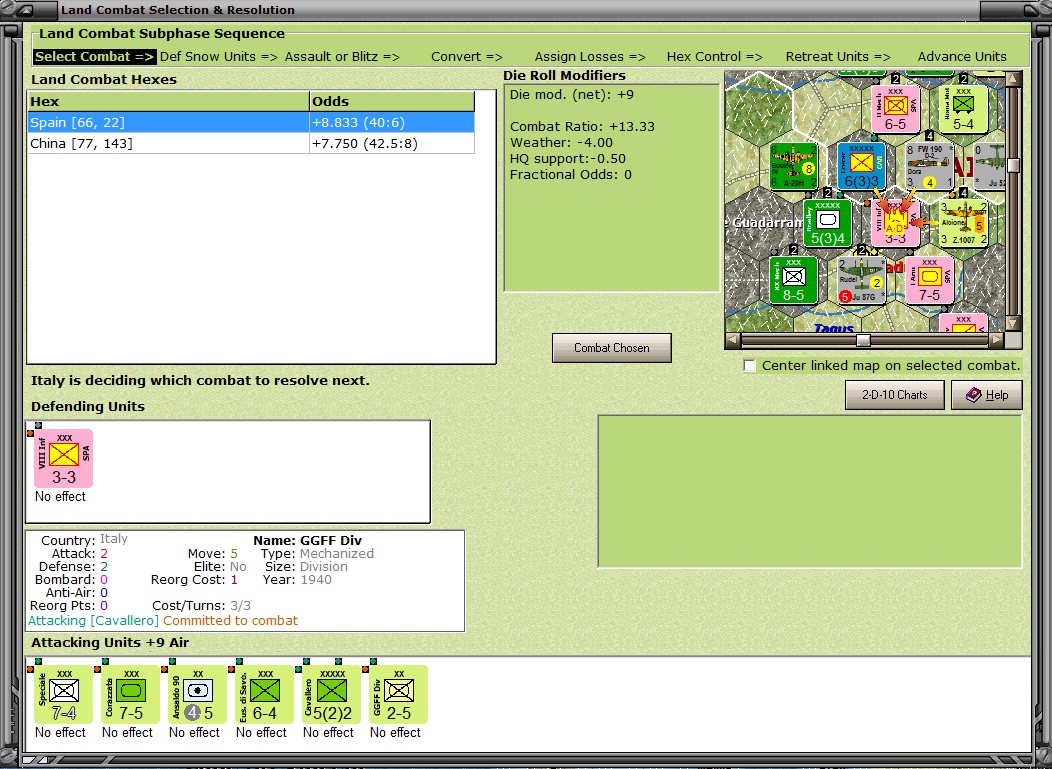
Task: Click the map horizontal scrollbar thumb
Action: 863,340
